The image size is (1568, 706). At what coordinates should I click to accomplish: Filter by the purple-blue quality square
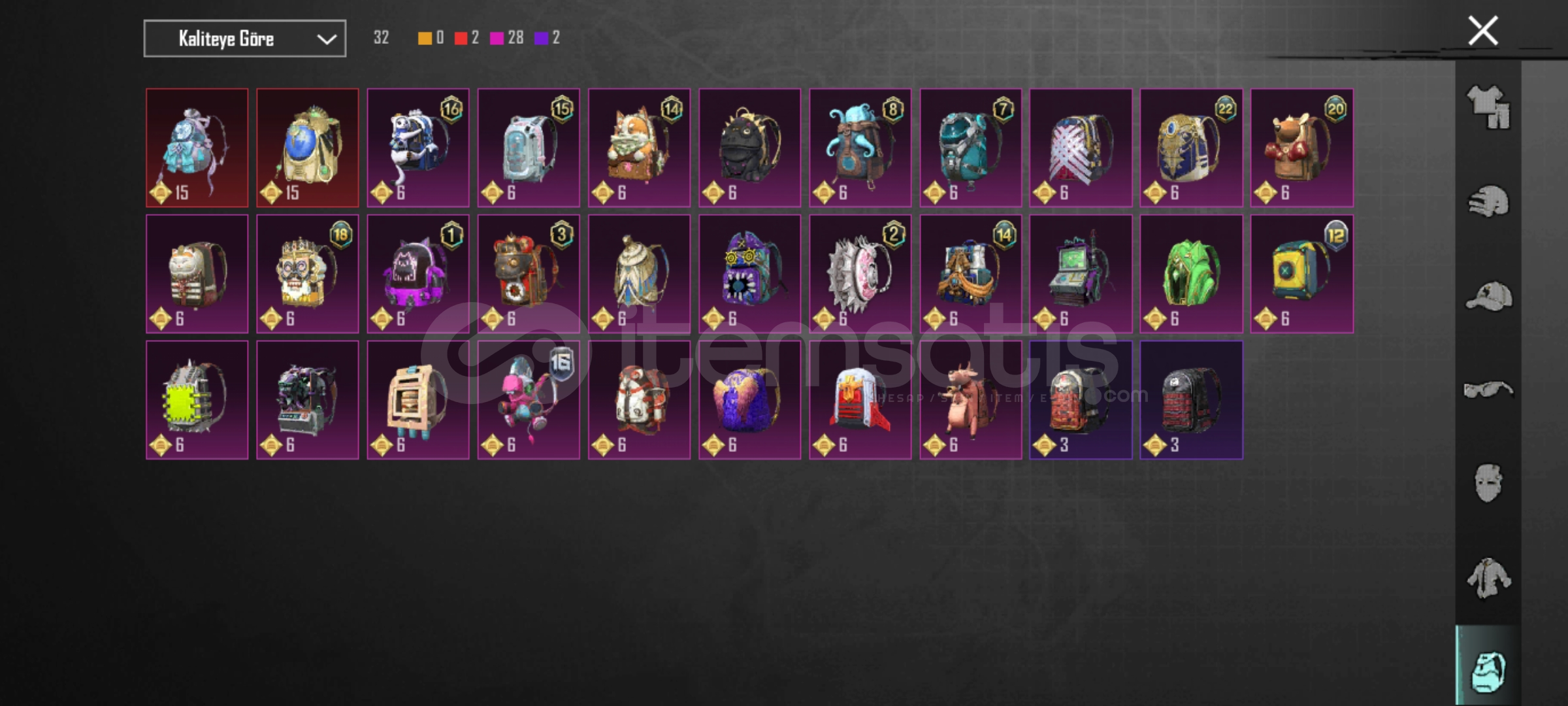coord(541,38)
